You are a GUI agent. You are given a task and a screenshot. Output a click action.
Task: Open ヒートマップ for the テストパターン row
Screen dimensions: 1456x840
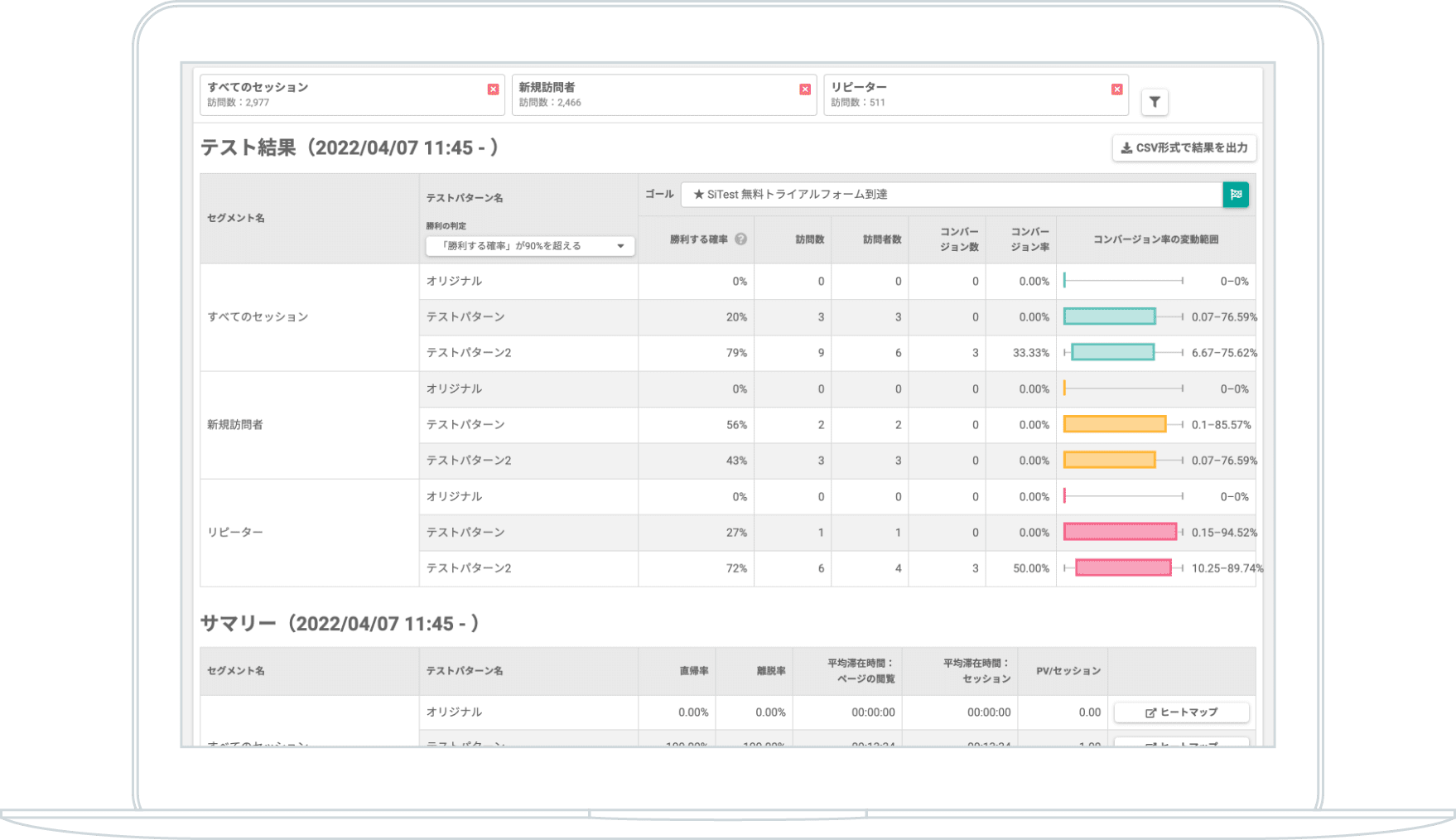[1182, 744]
